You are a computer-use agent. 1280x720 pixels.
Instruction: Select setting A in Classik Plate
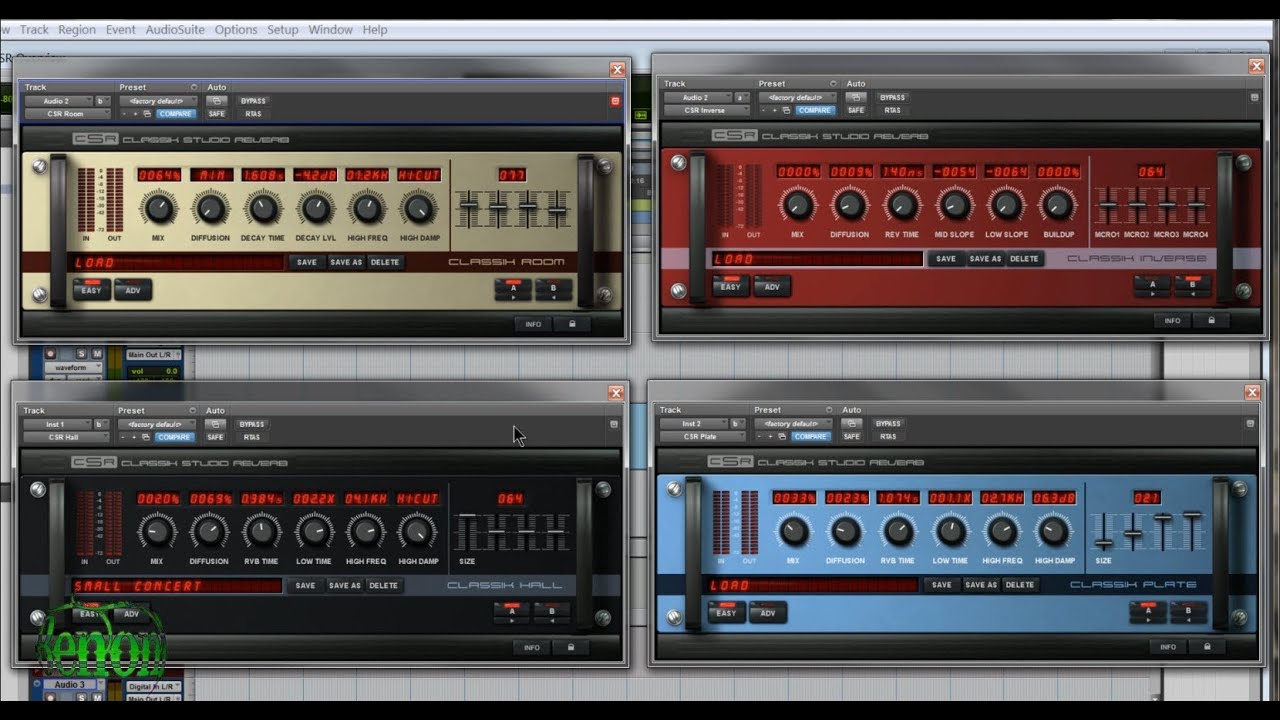(x=1147, y=612)
